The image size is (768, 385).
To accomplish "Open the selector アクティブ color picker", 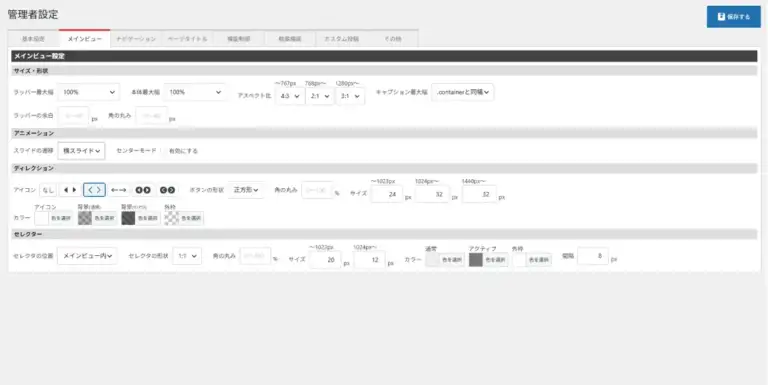I will [488, 260].
